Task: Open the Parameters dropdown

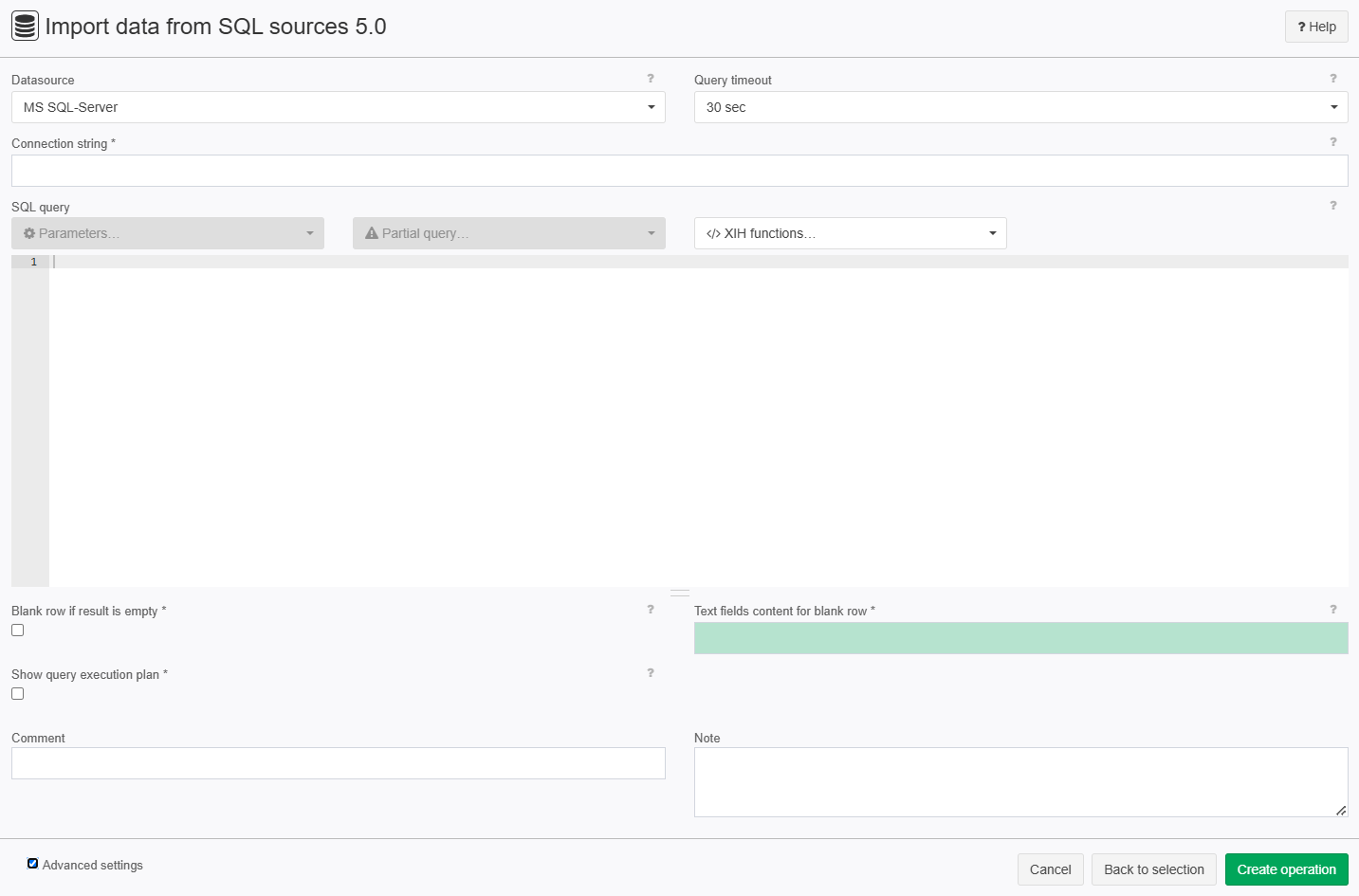Action: pos(168,233)
